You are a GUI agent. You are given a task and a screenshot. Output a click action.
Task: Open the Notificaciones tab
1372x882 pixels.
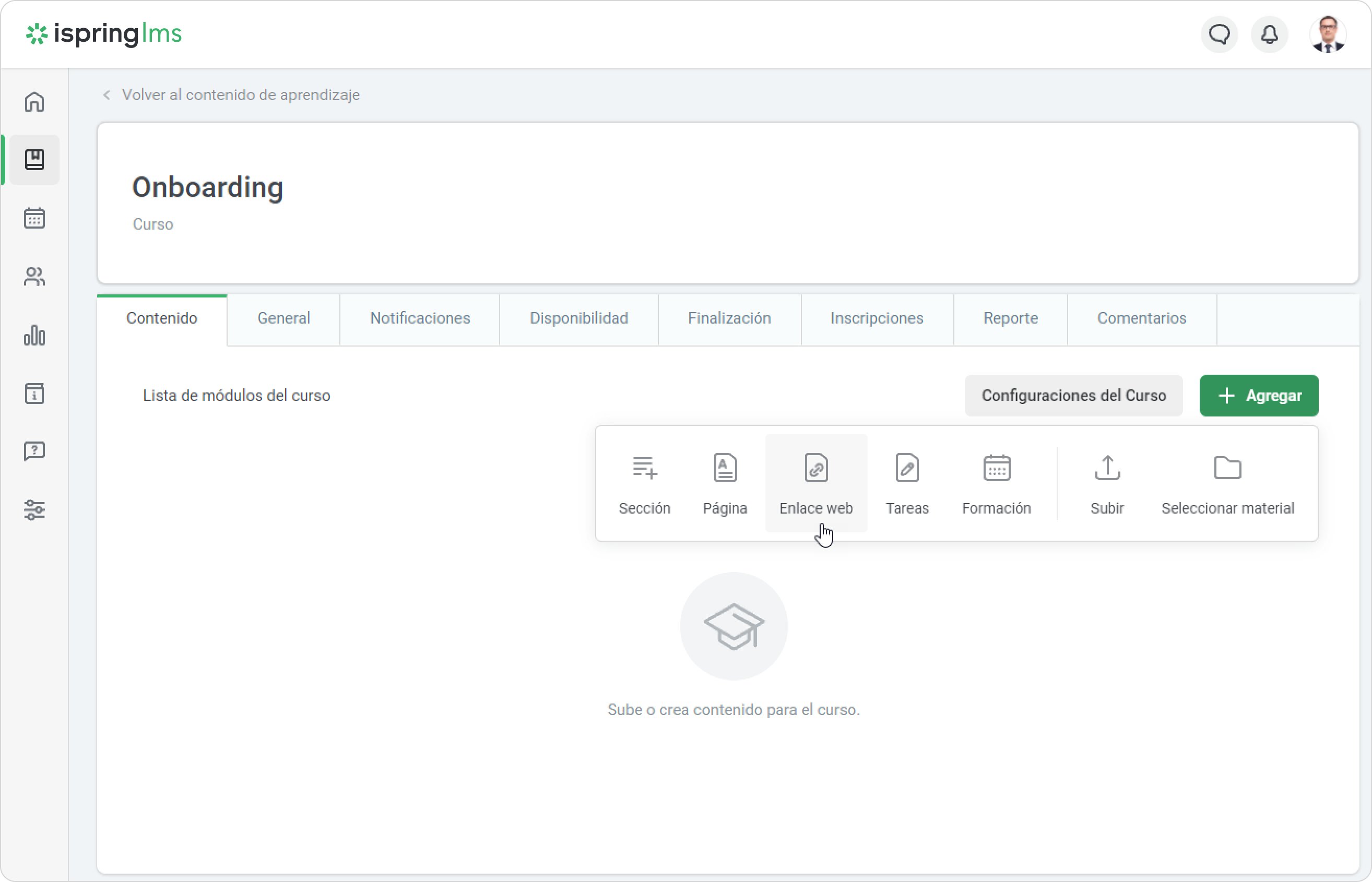(x=419, y=318)
